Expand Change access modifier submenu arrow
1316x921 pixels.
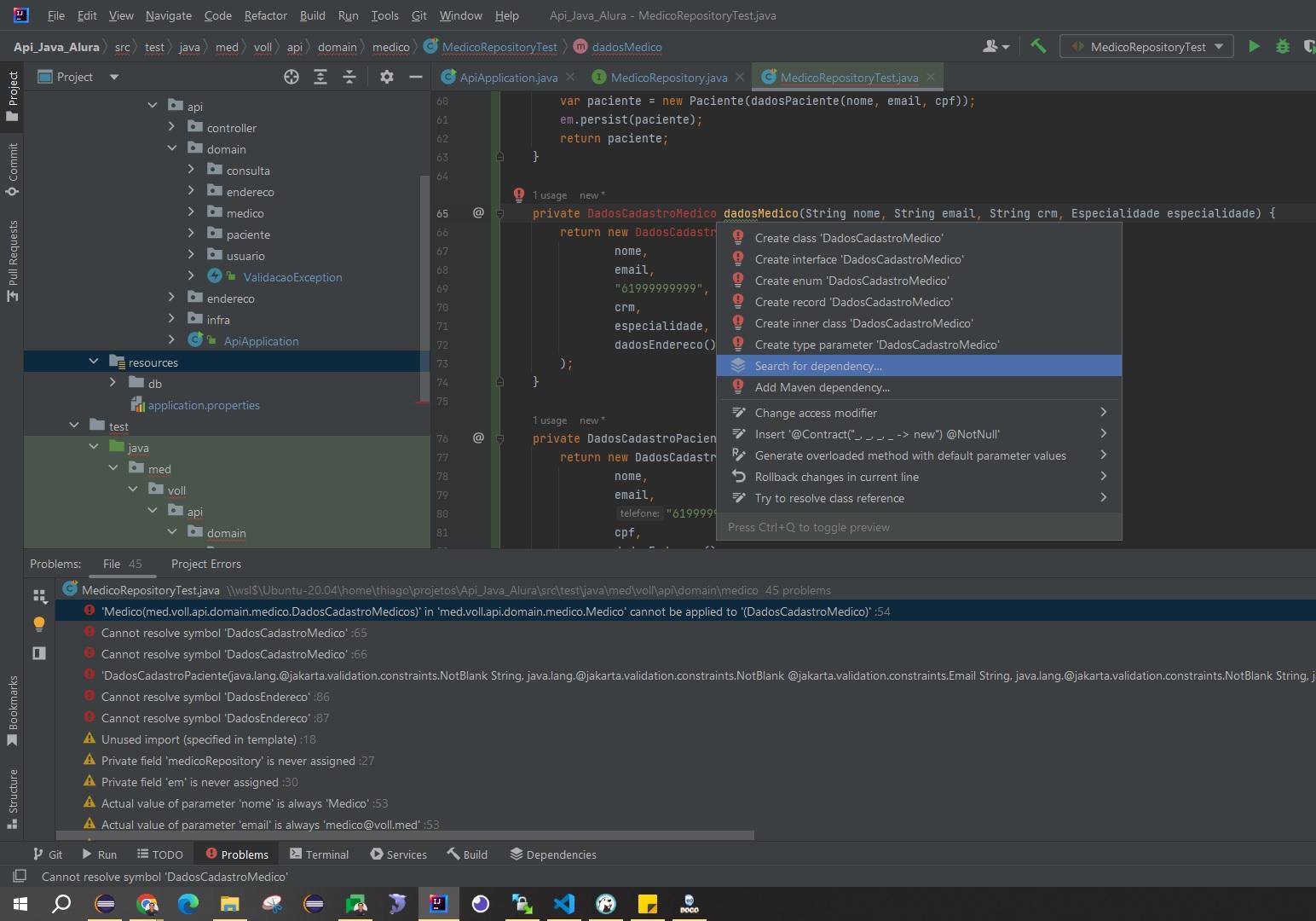point(1103,413)
